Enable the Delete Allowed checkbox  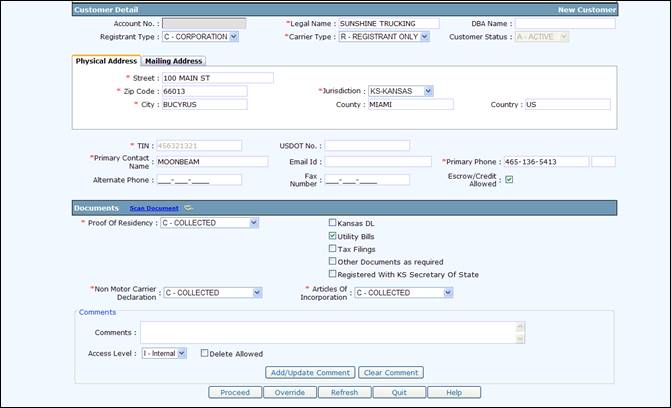pyautogui.click(x=205, y=353)
